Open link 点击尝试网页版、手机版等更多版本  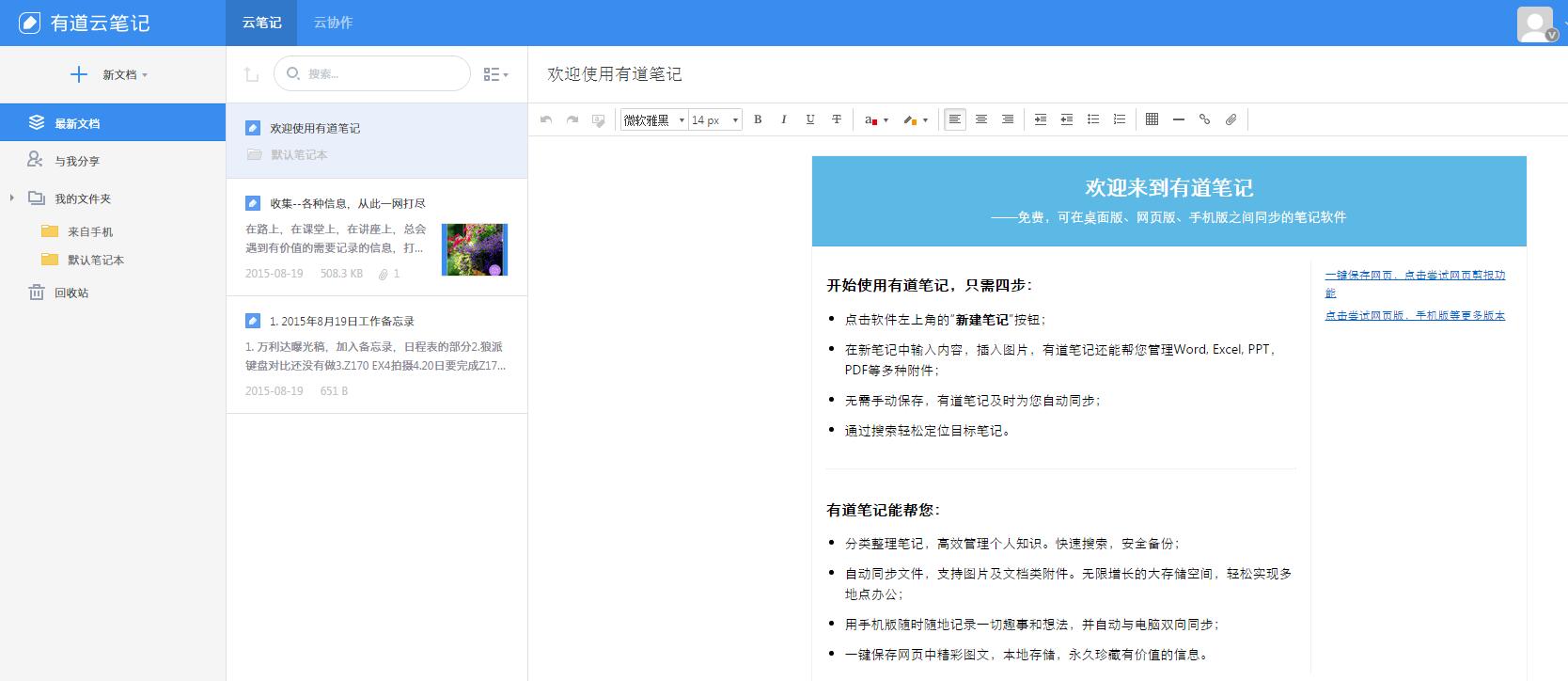[1415, 316]
